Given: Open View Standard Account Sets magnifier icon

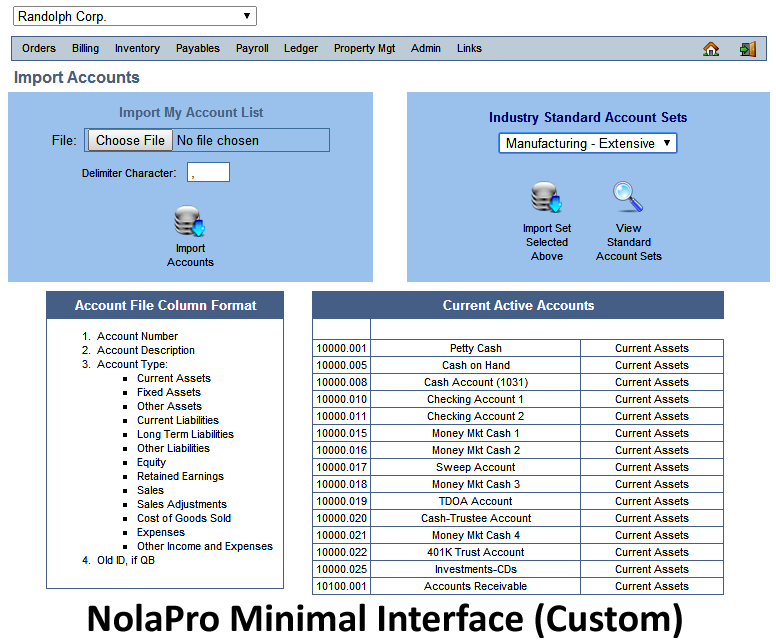Looking at the screenshot, I should [628, 197].
